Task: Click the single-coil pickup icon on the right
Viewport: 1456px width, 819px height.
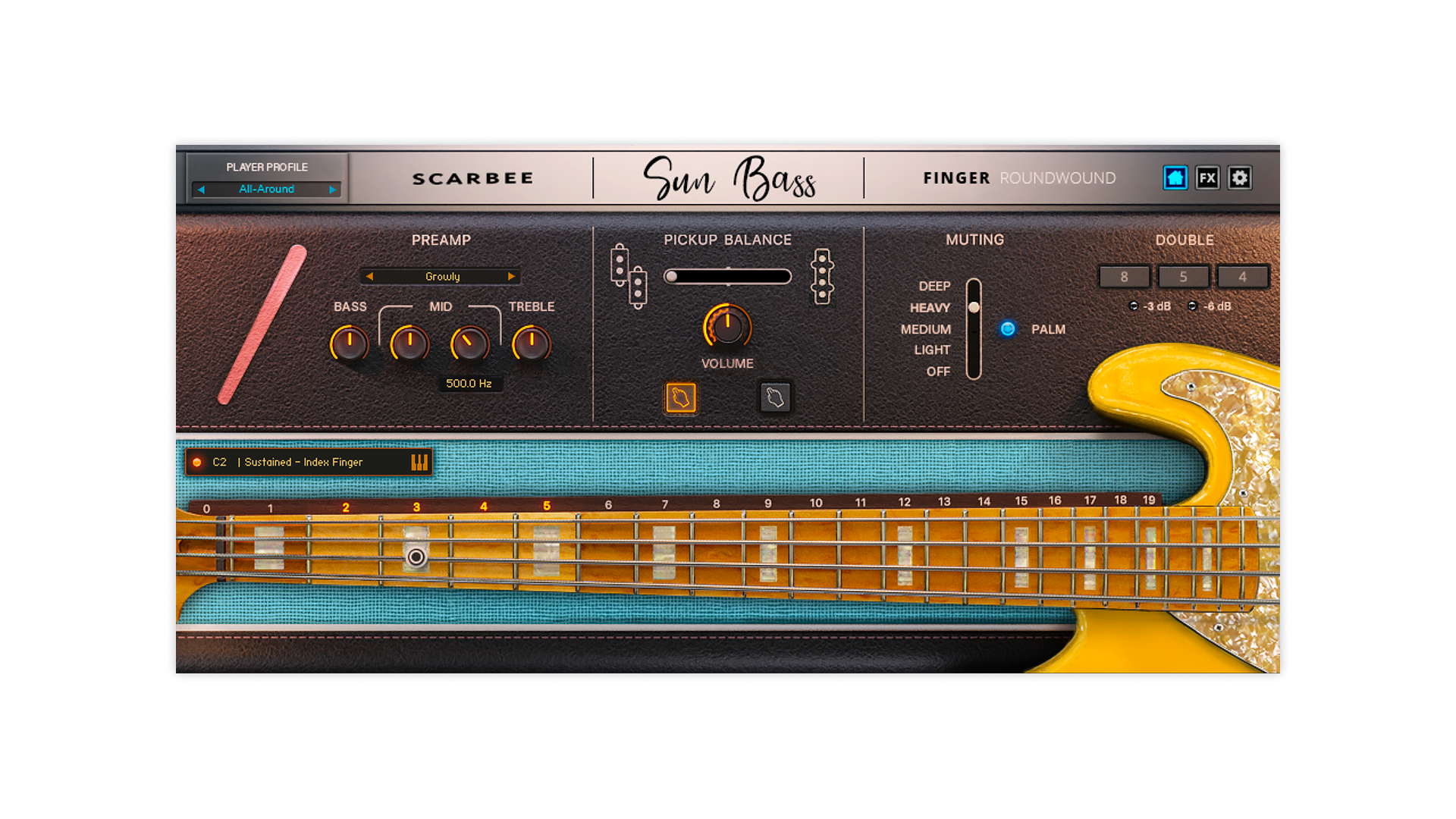Action: (x=822, y=277)
